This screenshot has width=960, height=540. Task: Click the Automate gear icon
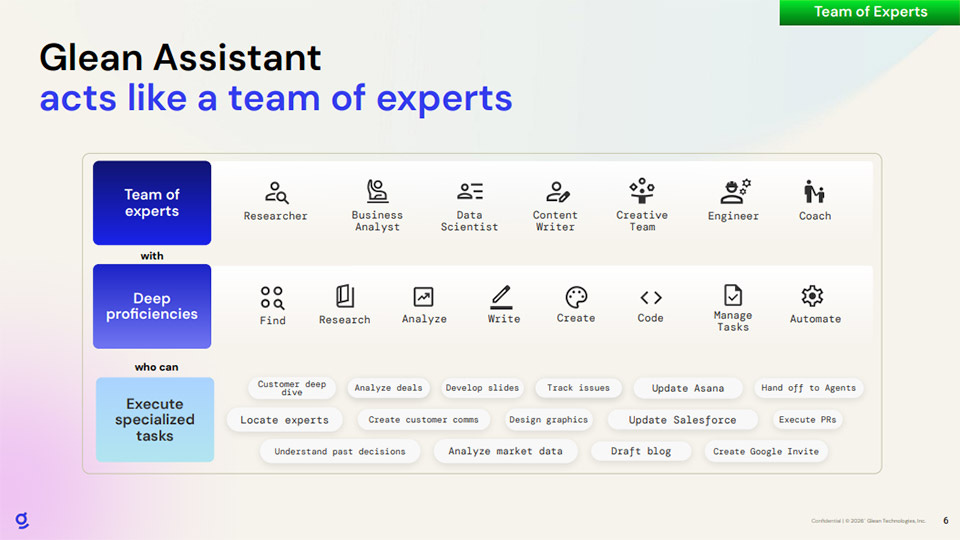[812, 296]
